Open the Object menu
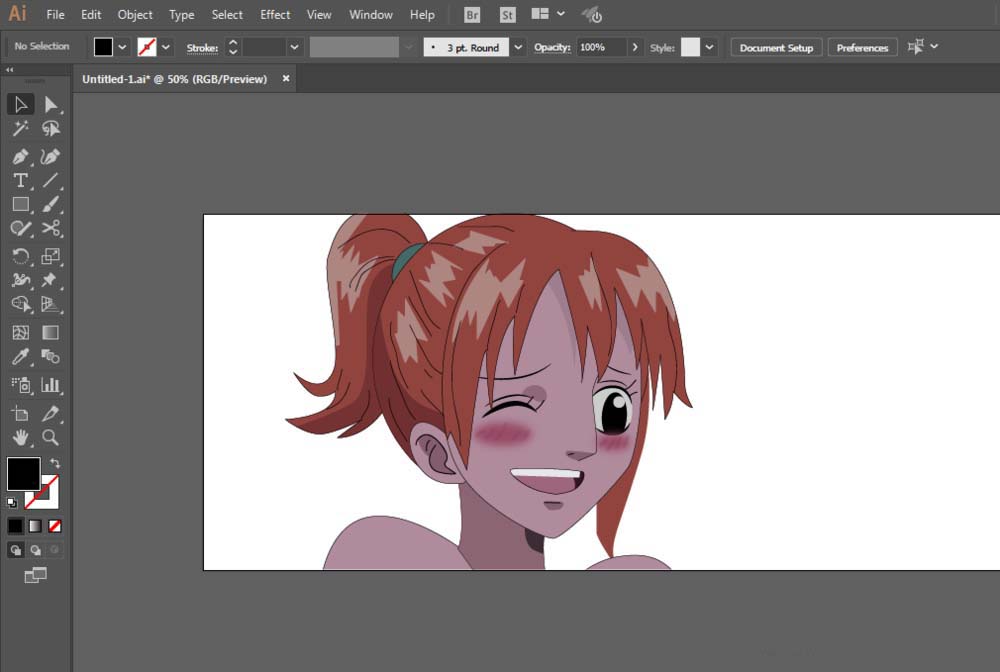The height and width of the screenshot is (672, 1000). coord(135,15)
